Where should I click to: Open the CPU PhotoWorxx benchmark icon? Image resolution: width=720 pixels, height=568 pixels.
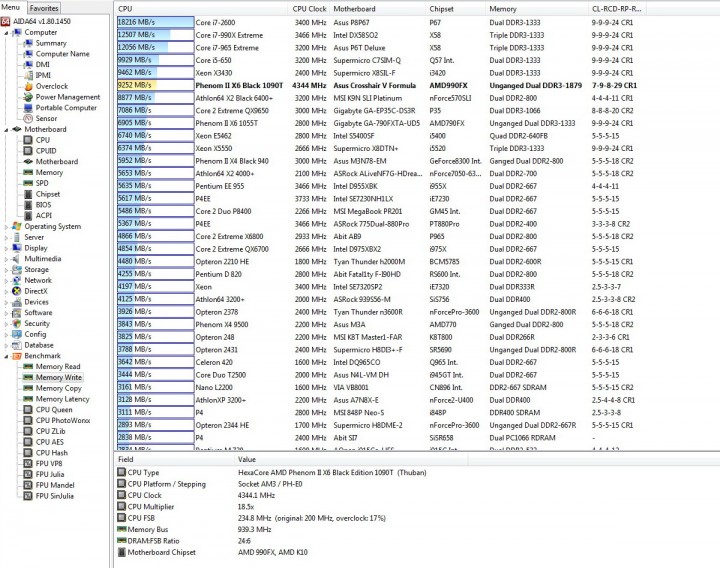(x=28, y=420)
